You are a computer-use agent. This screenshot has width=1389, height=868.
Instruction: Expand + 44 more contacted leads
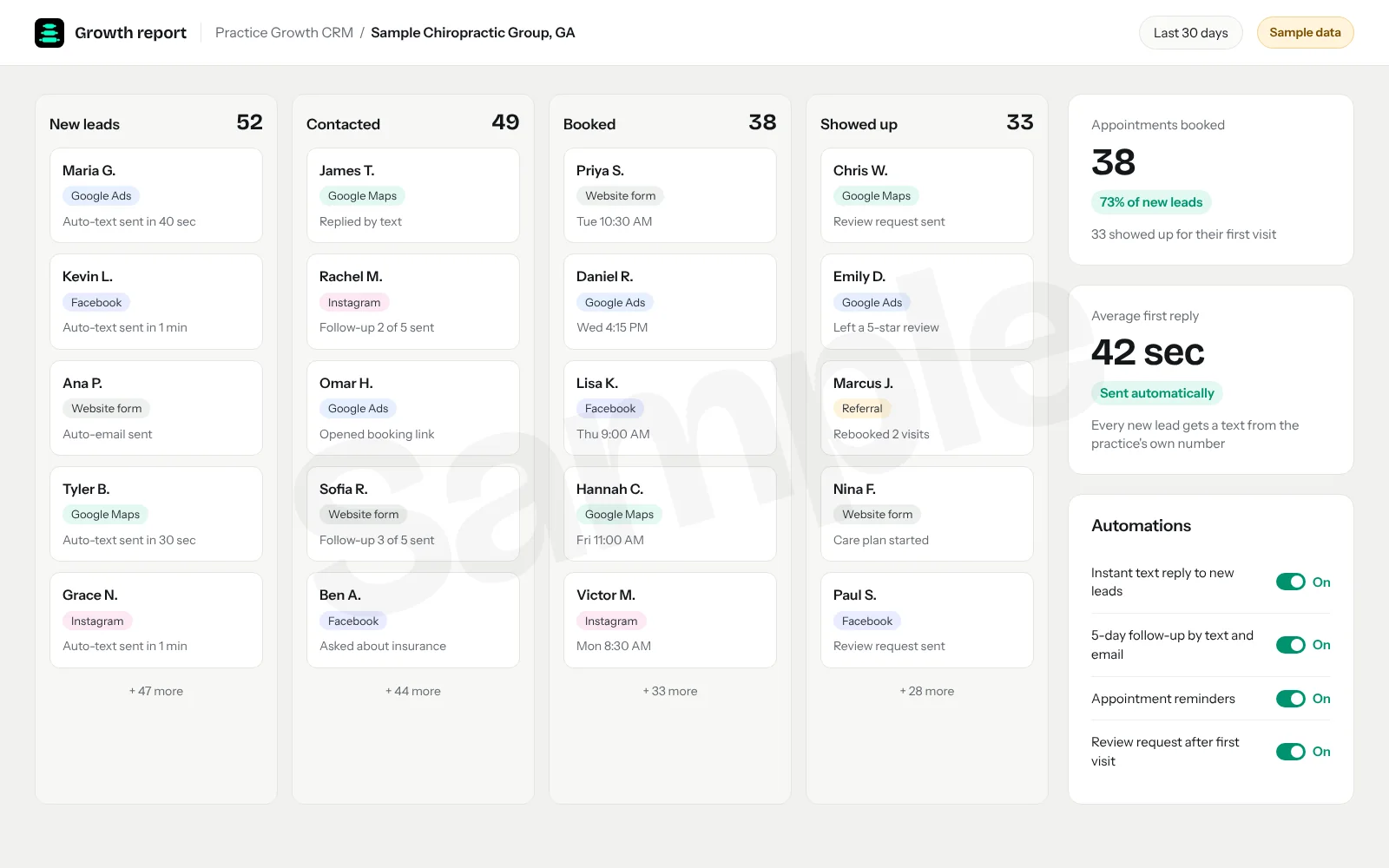click(413, 691)
